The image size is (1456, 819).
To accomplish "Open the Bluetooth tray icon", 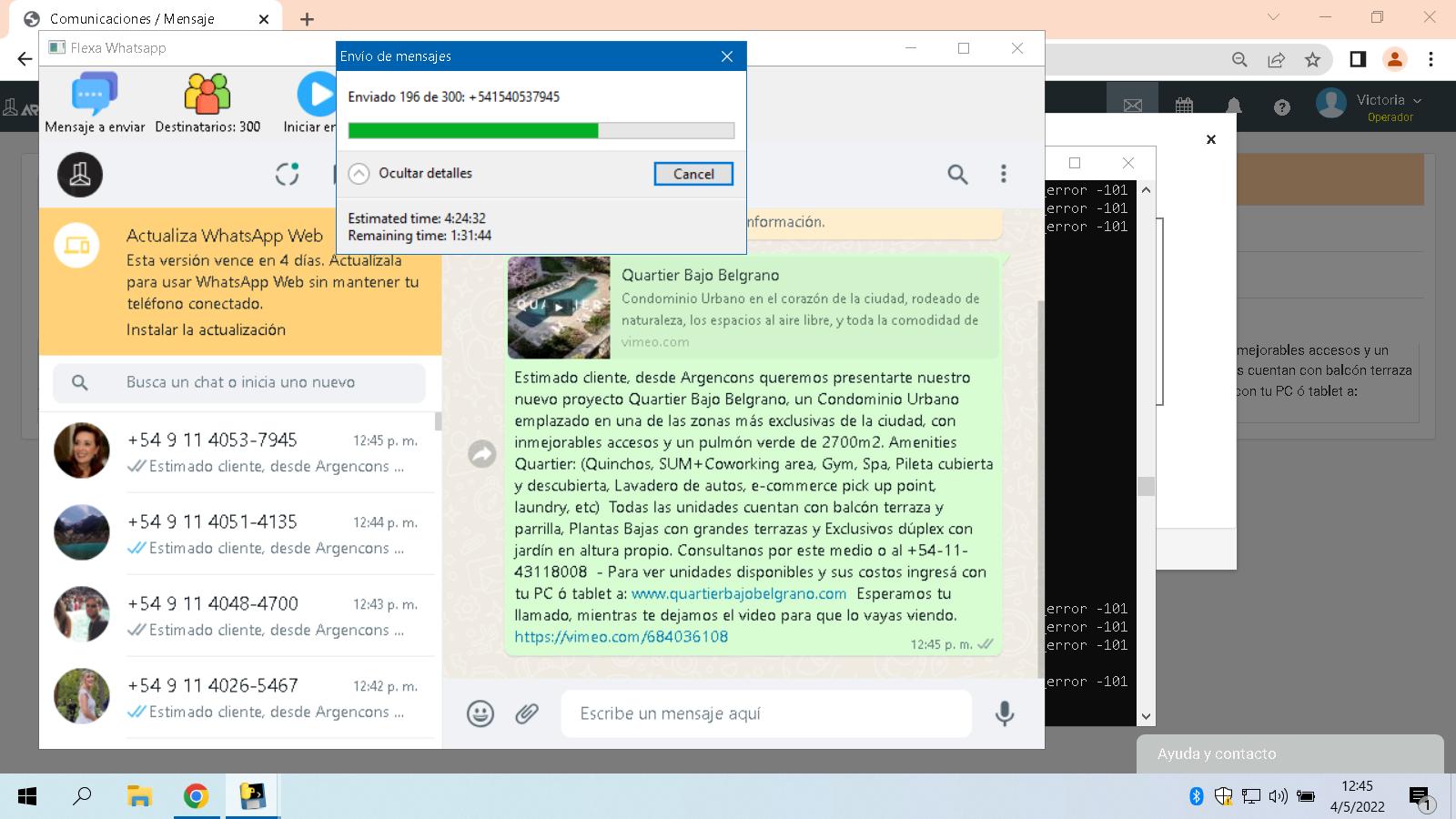I will [1197, 797].
